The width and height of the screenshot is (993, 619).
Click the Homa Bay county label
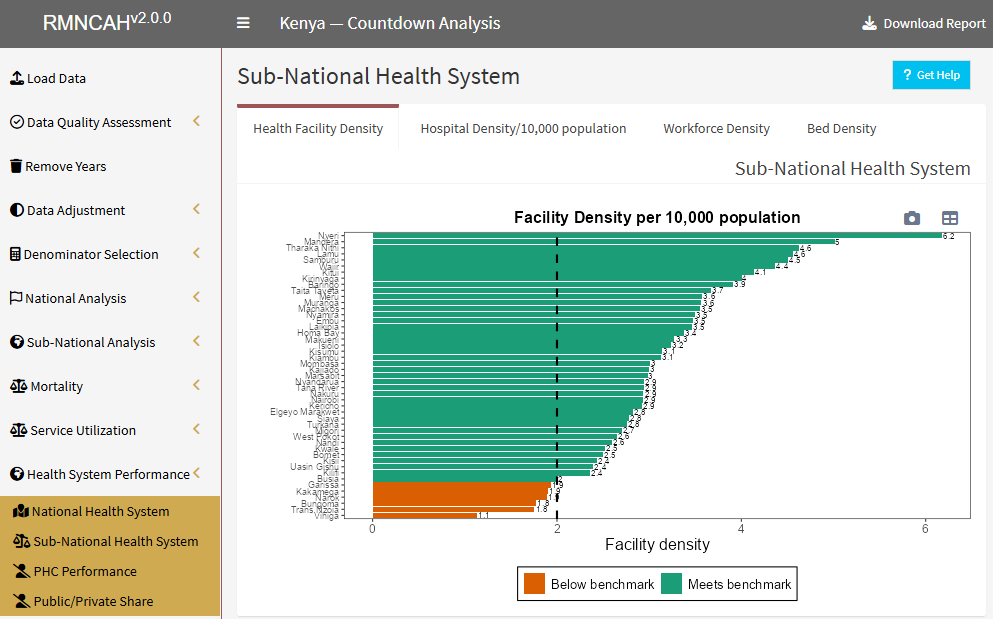pos(318,333)
